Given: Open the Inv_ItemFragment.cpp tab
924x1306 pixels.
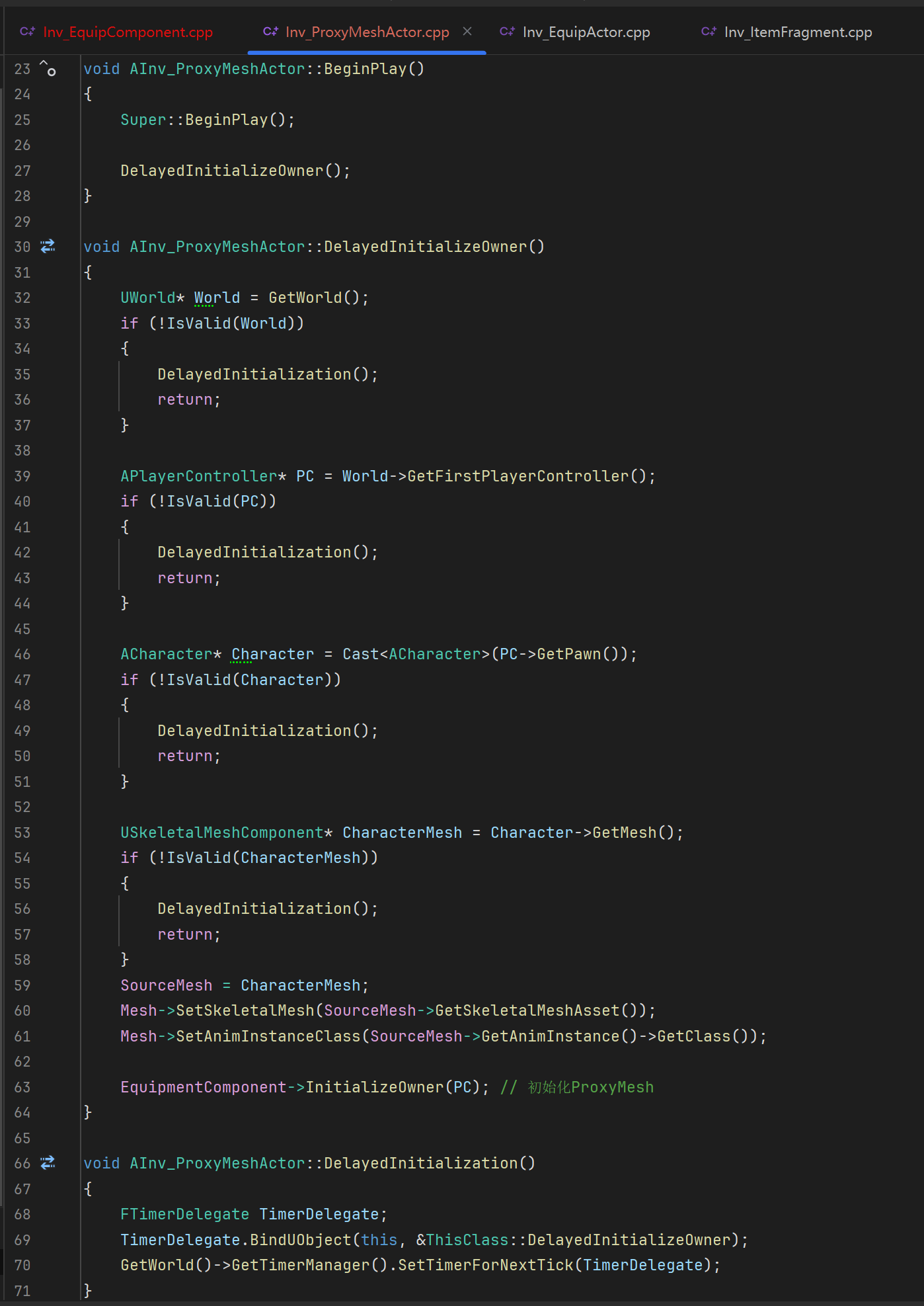Looking at the screenshot, I should (798, 32).
